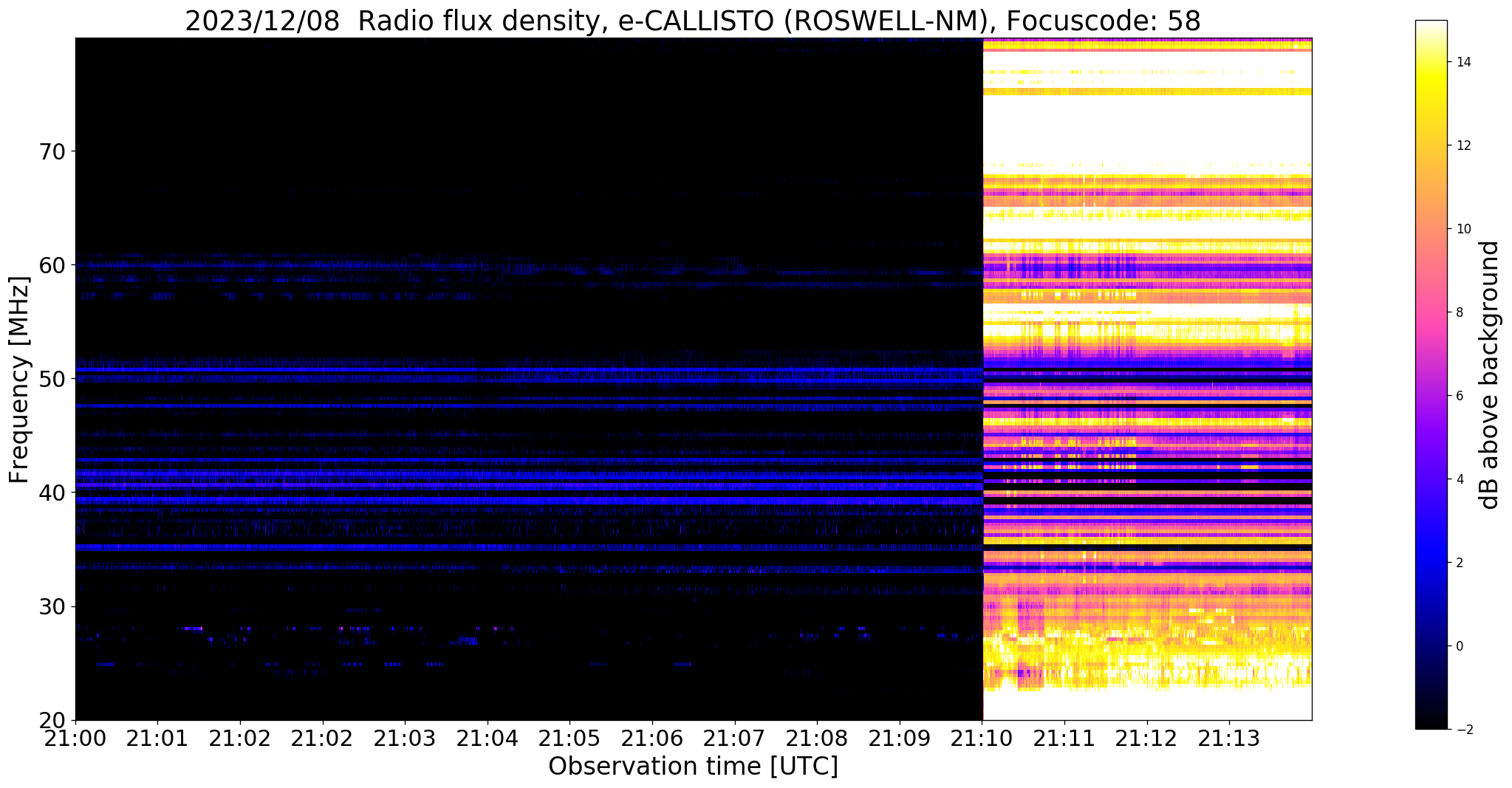Click the 'dB above background' colorbar label
Image resolution: width=1512 pixels, height=788 pixels.
pyautogui.click(x=1490, y=375)
